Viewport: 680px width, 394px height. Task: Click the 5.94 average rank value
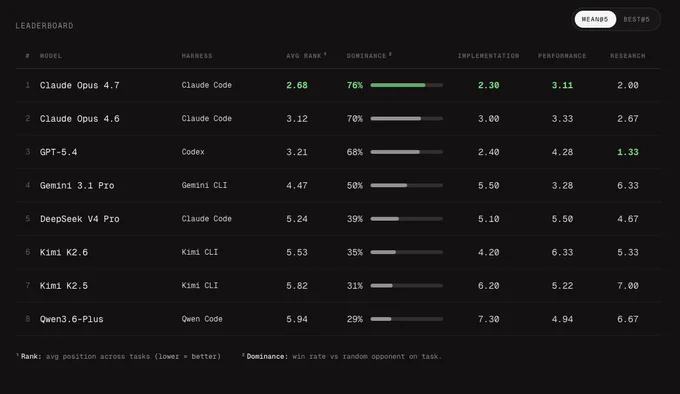297,319
